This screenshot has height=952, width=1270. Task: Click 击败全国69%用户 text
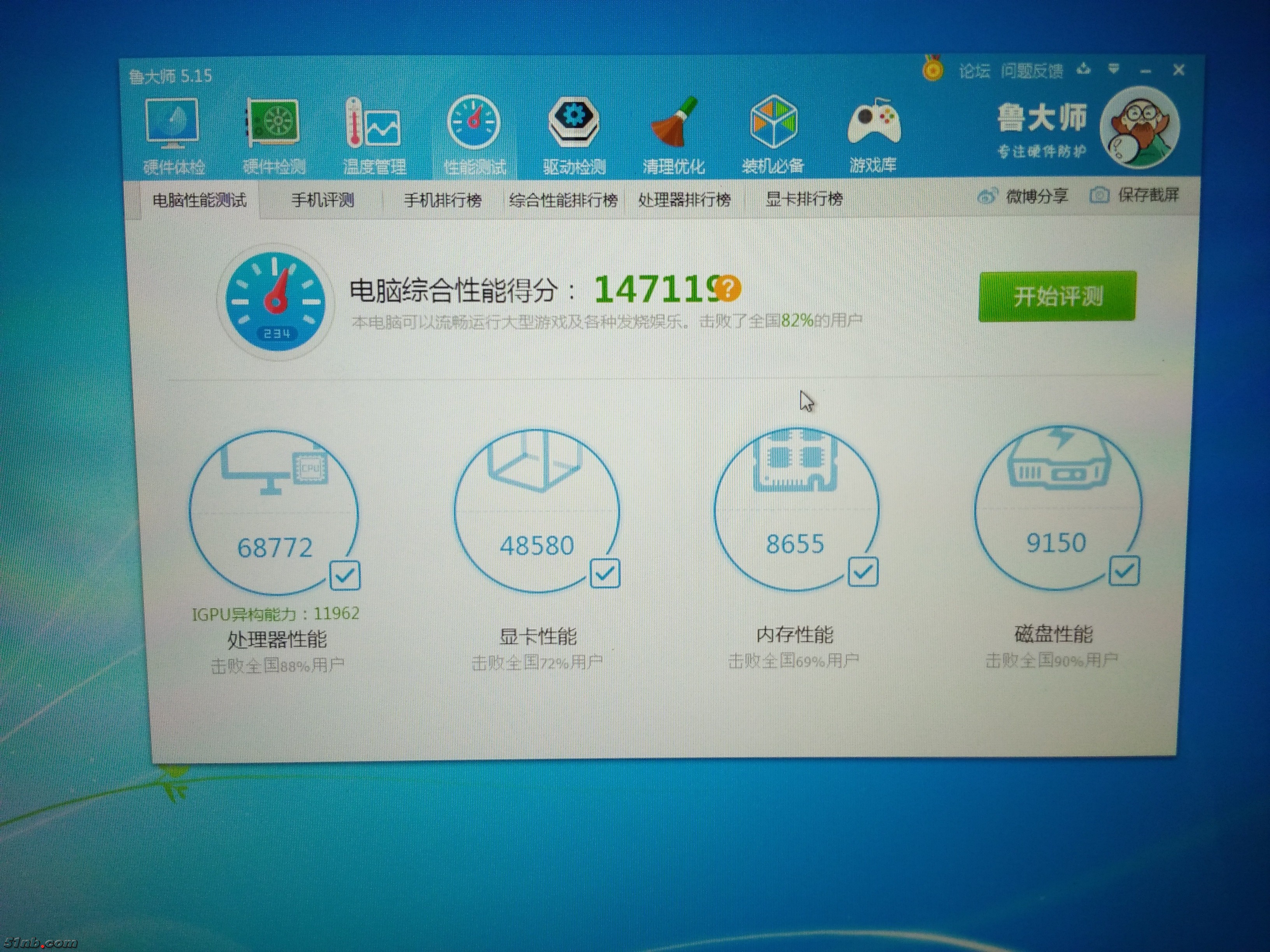(793, 661)
